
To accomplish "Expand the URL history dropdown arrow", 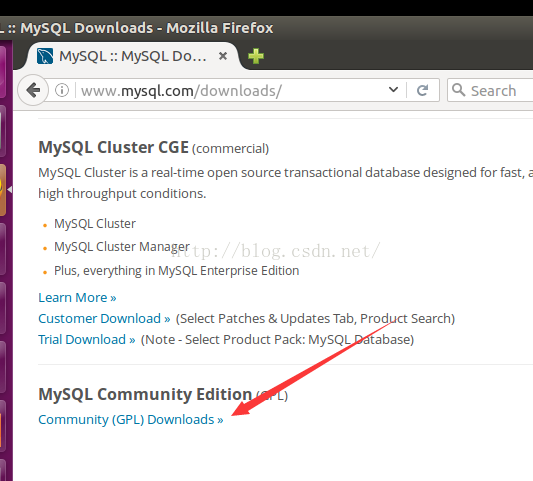I will tap(393, 89).
